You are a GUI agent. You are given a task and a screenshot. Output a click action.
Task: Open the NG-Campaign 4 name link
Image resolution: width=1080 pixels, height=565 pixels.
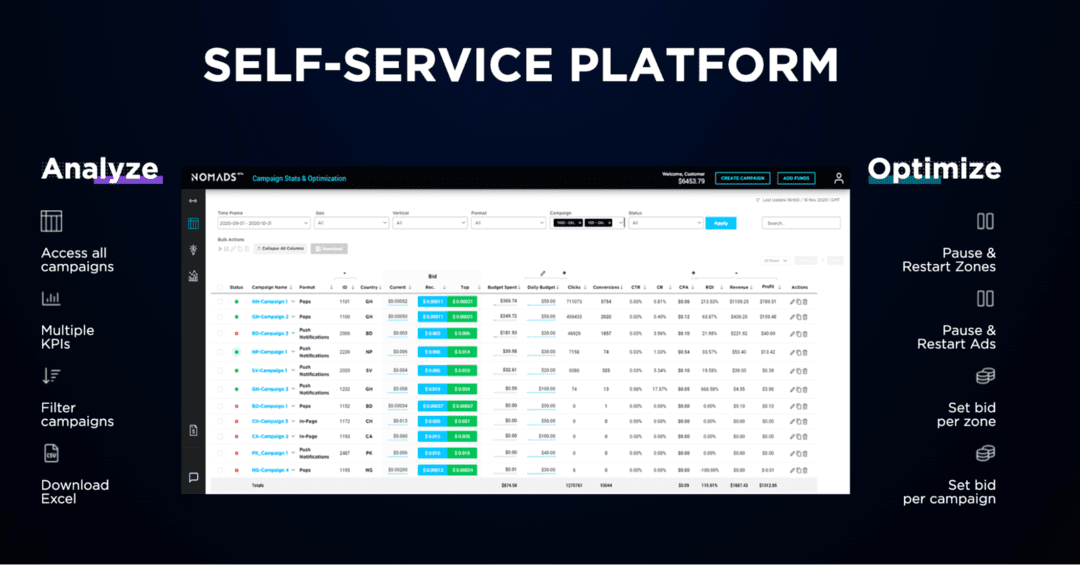269,471
